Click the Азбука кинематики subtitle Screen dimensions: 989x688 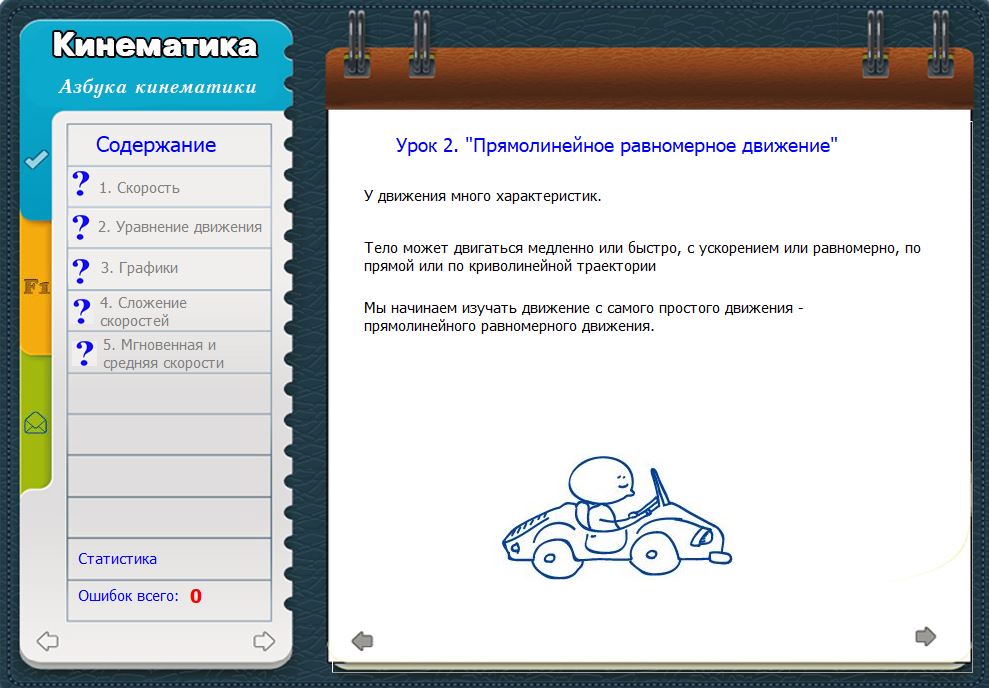(x=158, y=87)
